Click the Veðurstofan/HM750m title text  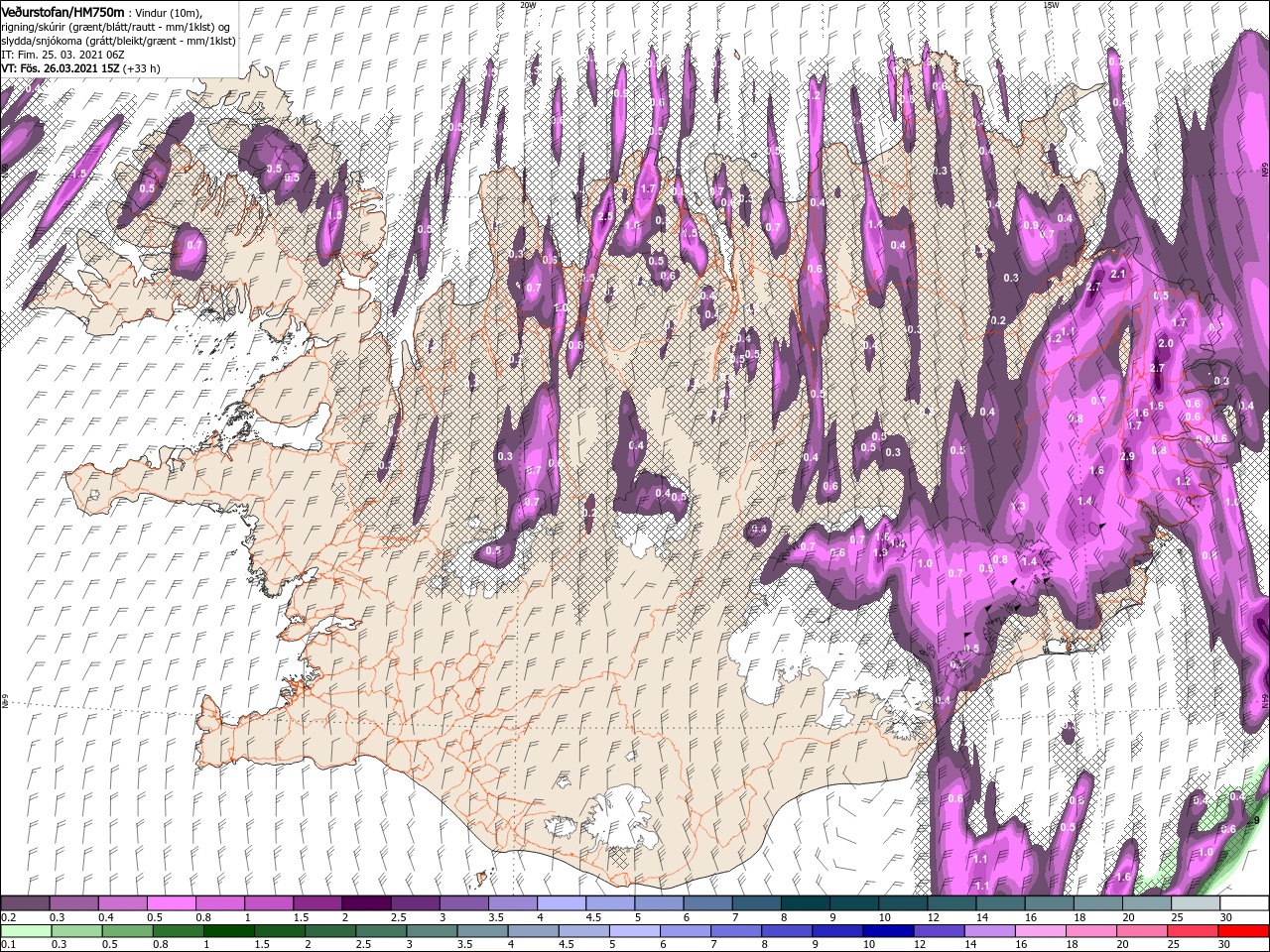pyautogui.click(x=63, y=11)
